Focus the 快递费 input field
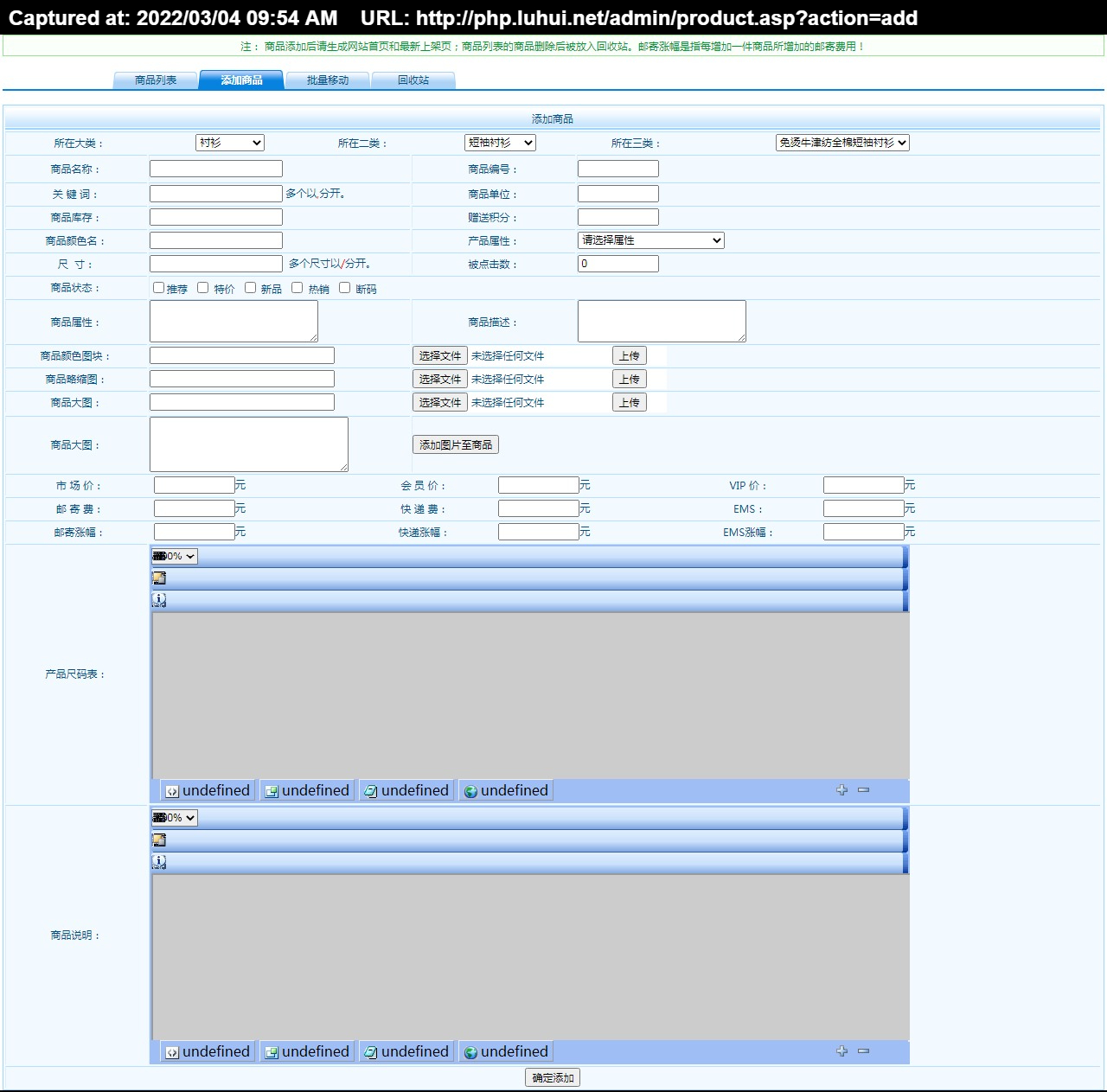This screenshot has width=1107, height=1092. click(539, 508)
